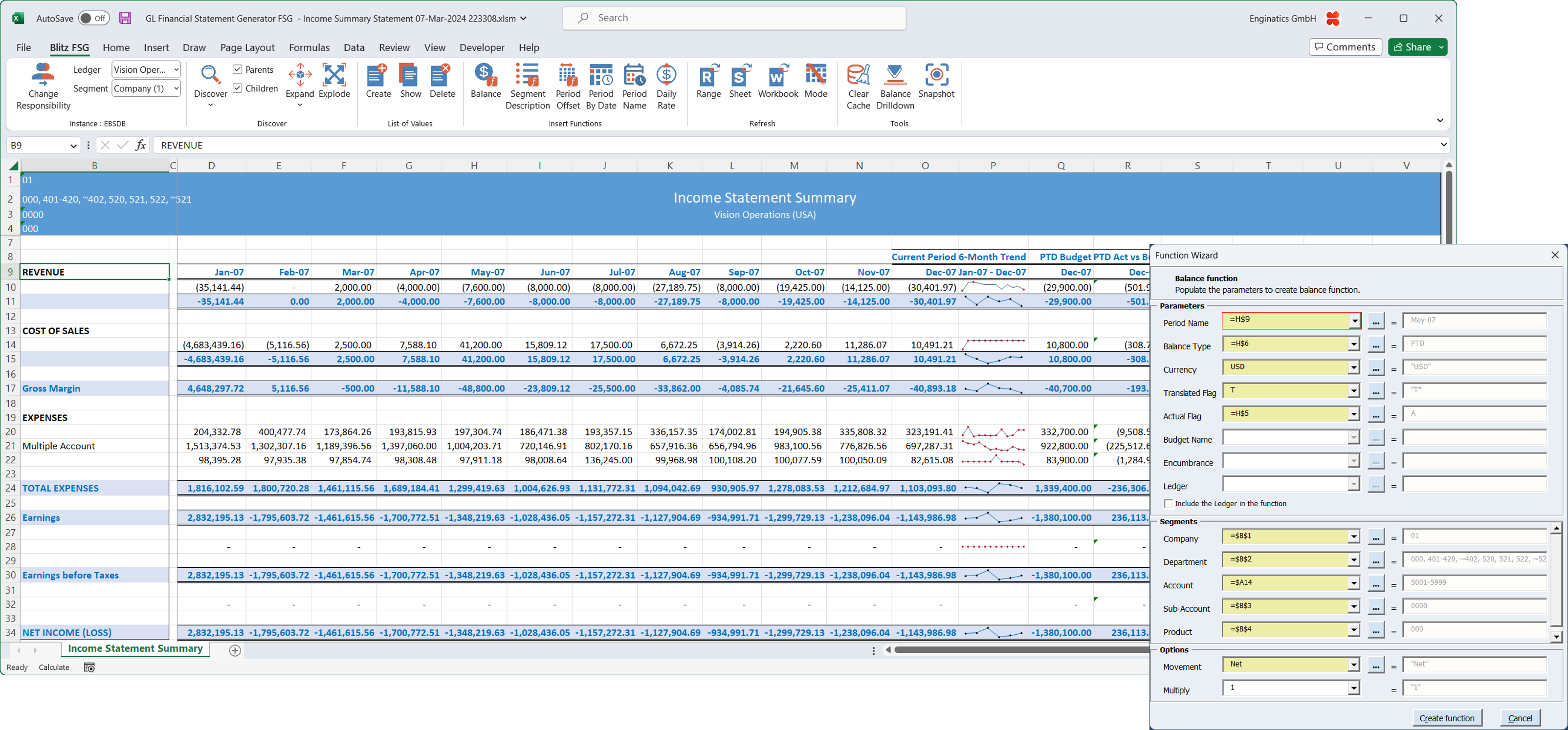Insert Period Offset function
This screenshot has height=730, width=1568.
click(567, 86)
